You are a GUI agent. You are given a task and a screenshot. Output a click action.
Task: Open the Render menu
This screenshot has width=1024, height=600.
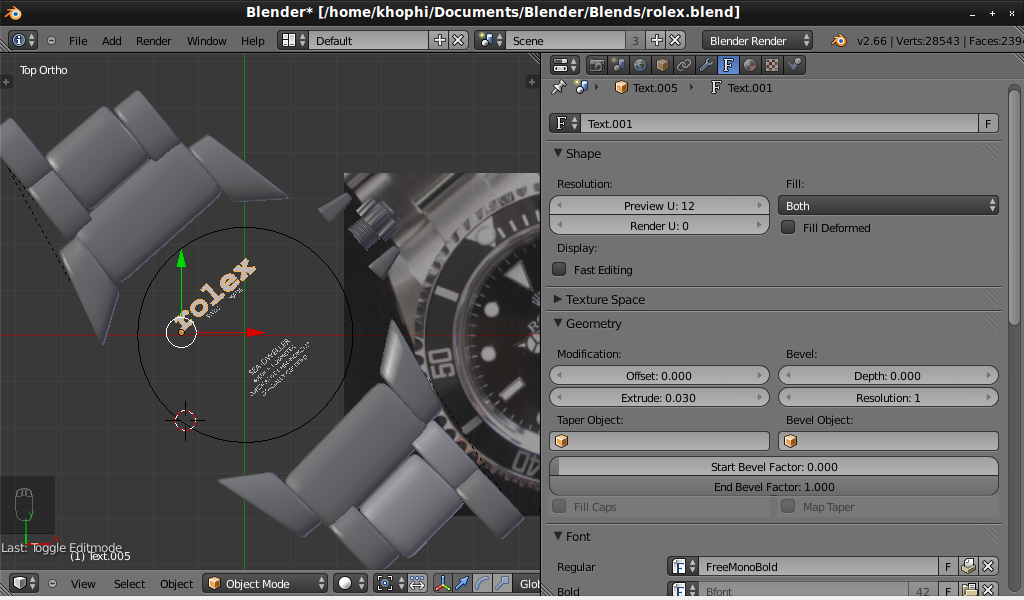[x=153, y=41]
